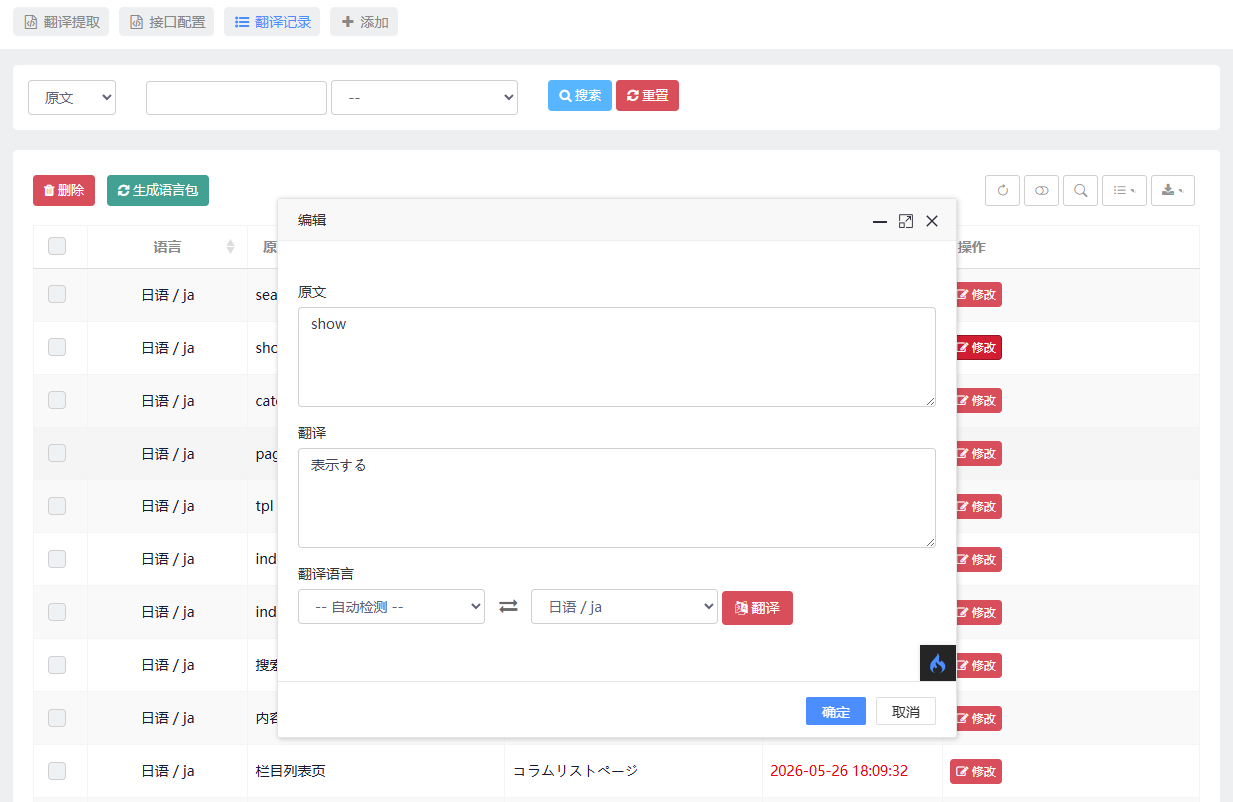
Task: Confirm the edit with 确定
Action: pos(836,711)
